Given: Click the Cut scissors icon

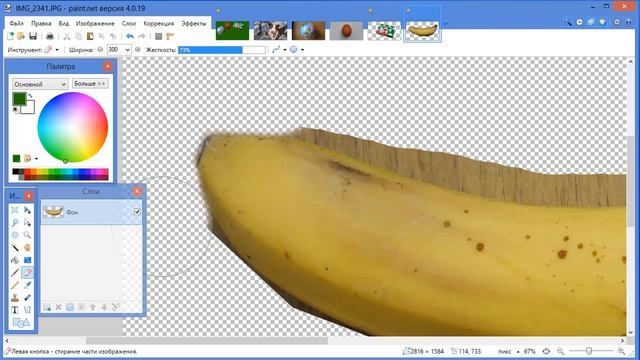Looking at the screenshot, I should [x=67, y=36].
